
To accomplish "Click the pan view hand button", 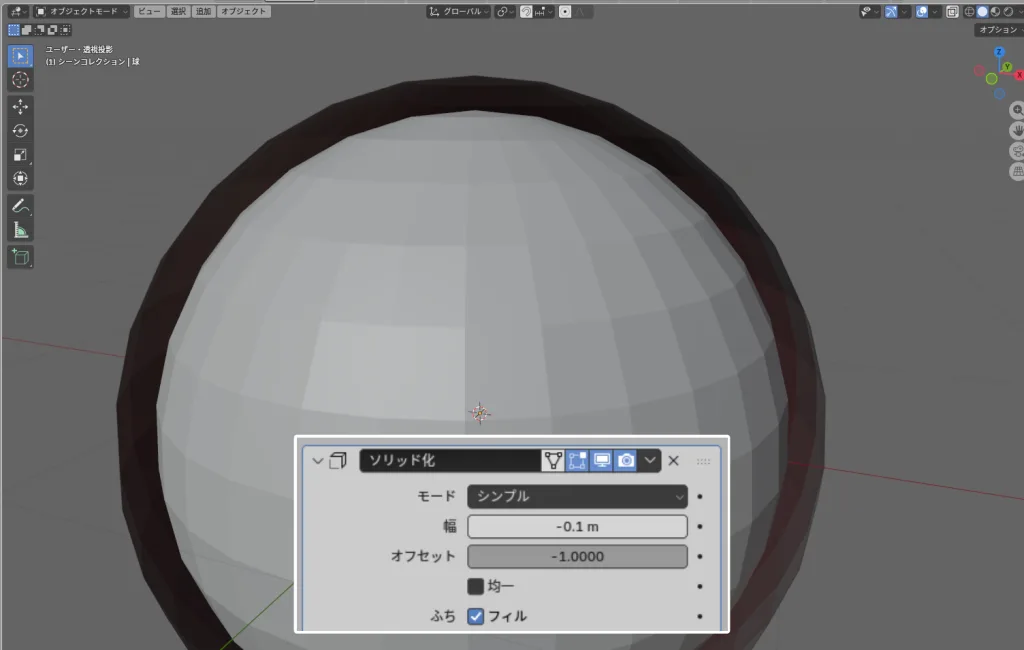I will 1017,131.
